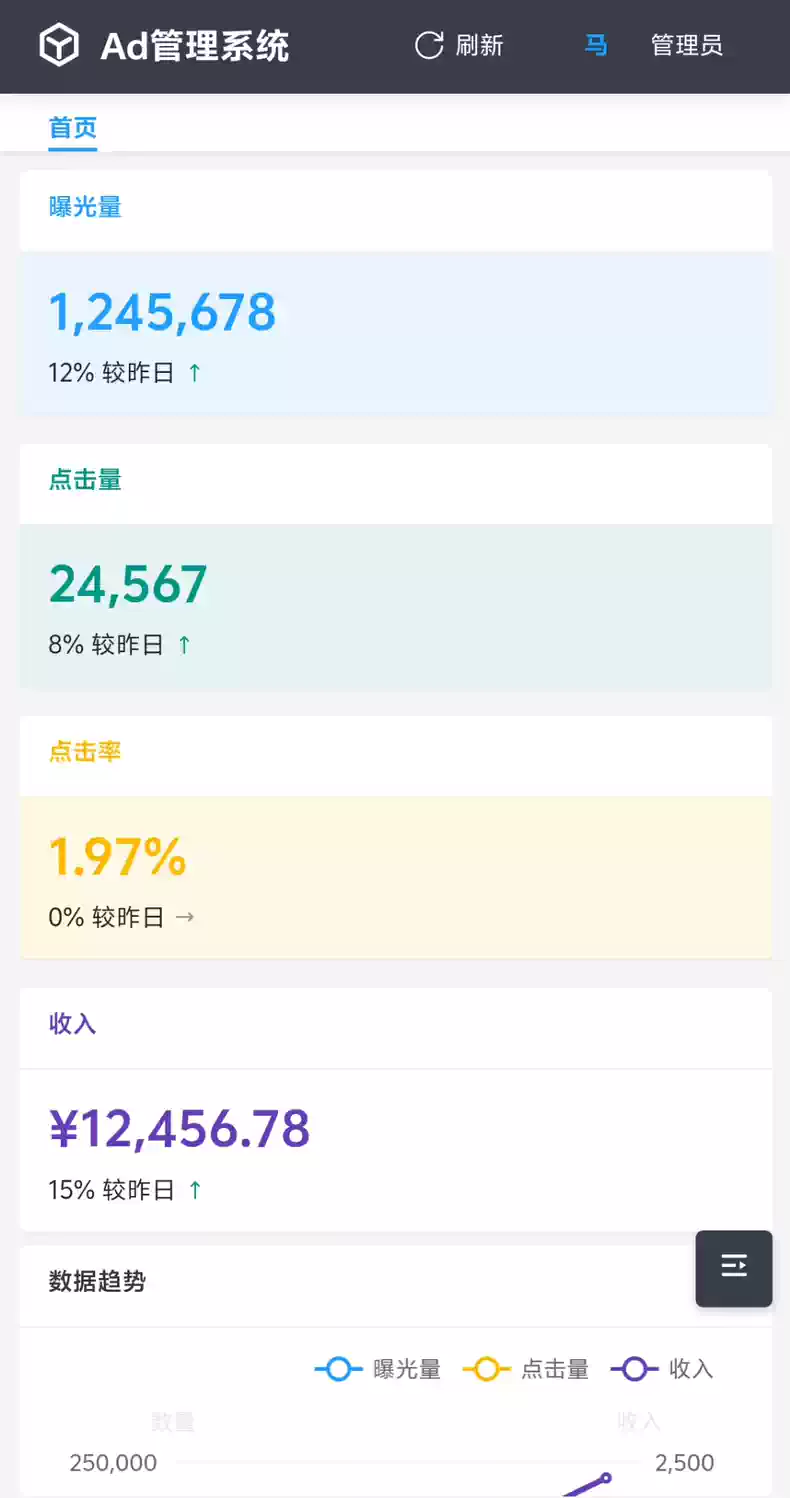
Task: Click the 1,245,678 exposure value
Action: [162, 312]
